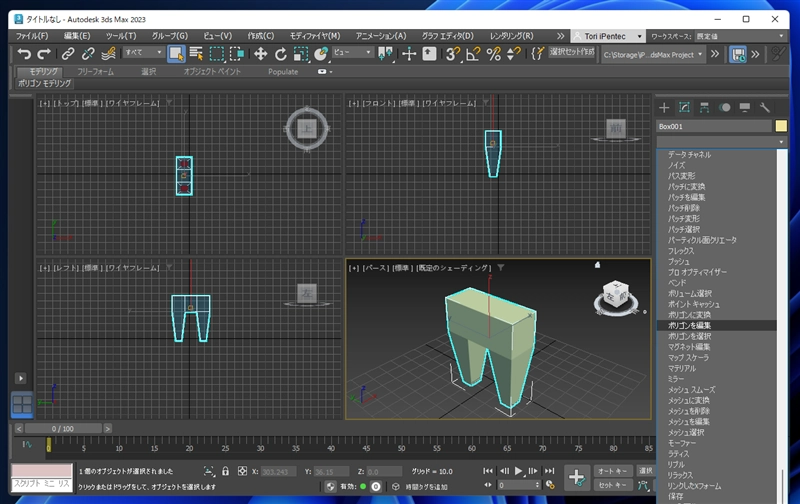The width and height of the screenshot is (800, 504).
Task: Open the Hierarchy command panel tab
Action: click(x=704, y=108)
